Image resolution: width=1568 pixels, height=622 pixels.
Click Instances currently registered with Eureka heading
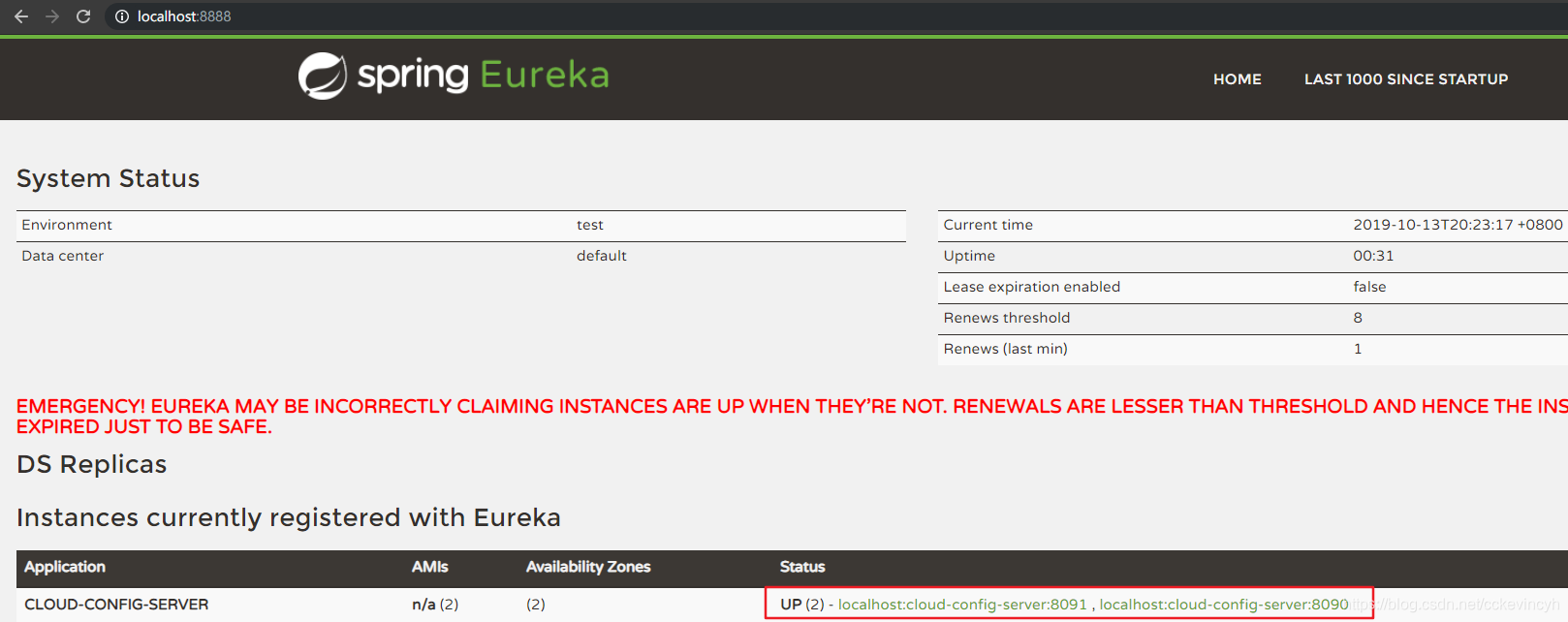tap(289, 517)
